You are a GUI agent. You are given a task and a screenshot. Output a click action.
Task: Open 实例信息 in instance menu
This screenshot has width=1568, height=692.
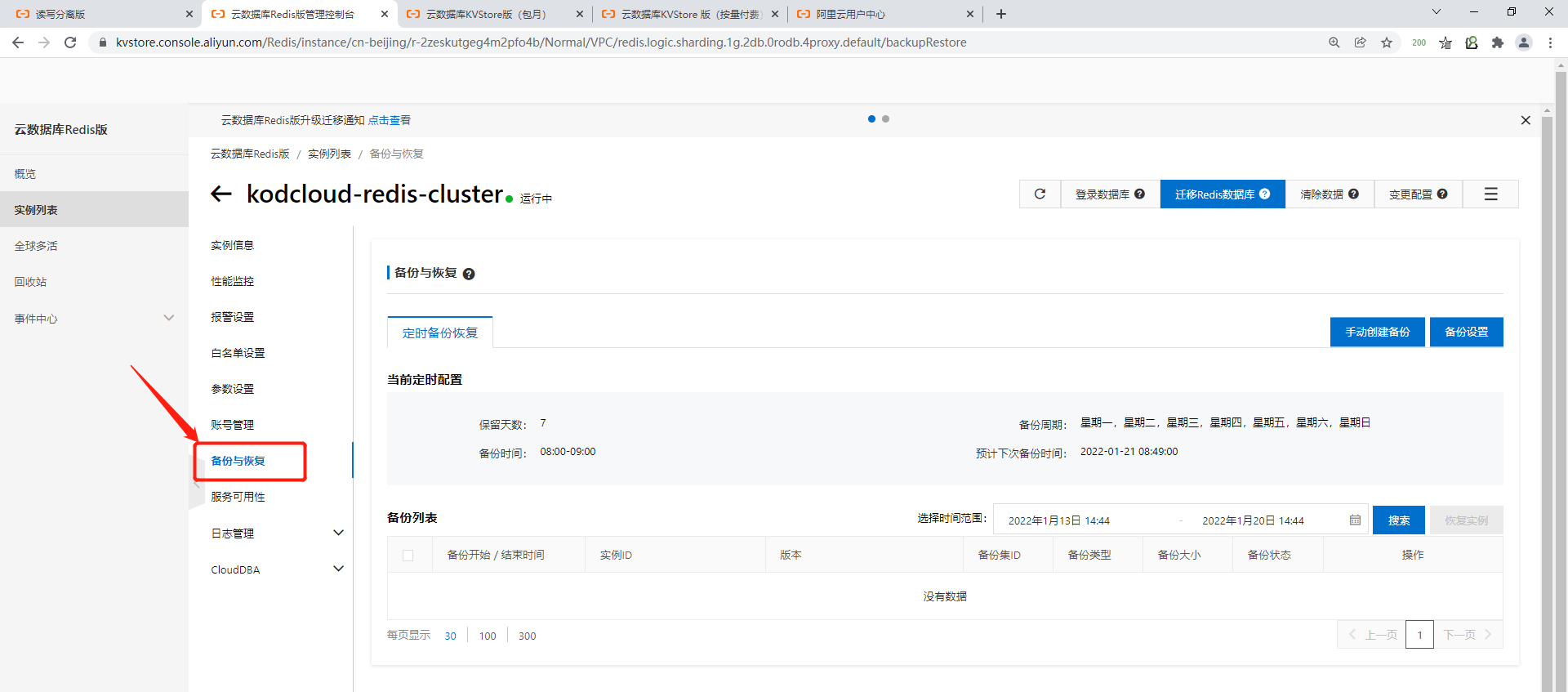pos(233,245)
